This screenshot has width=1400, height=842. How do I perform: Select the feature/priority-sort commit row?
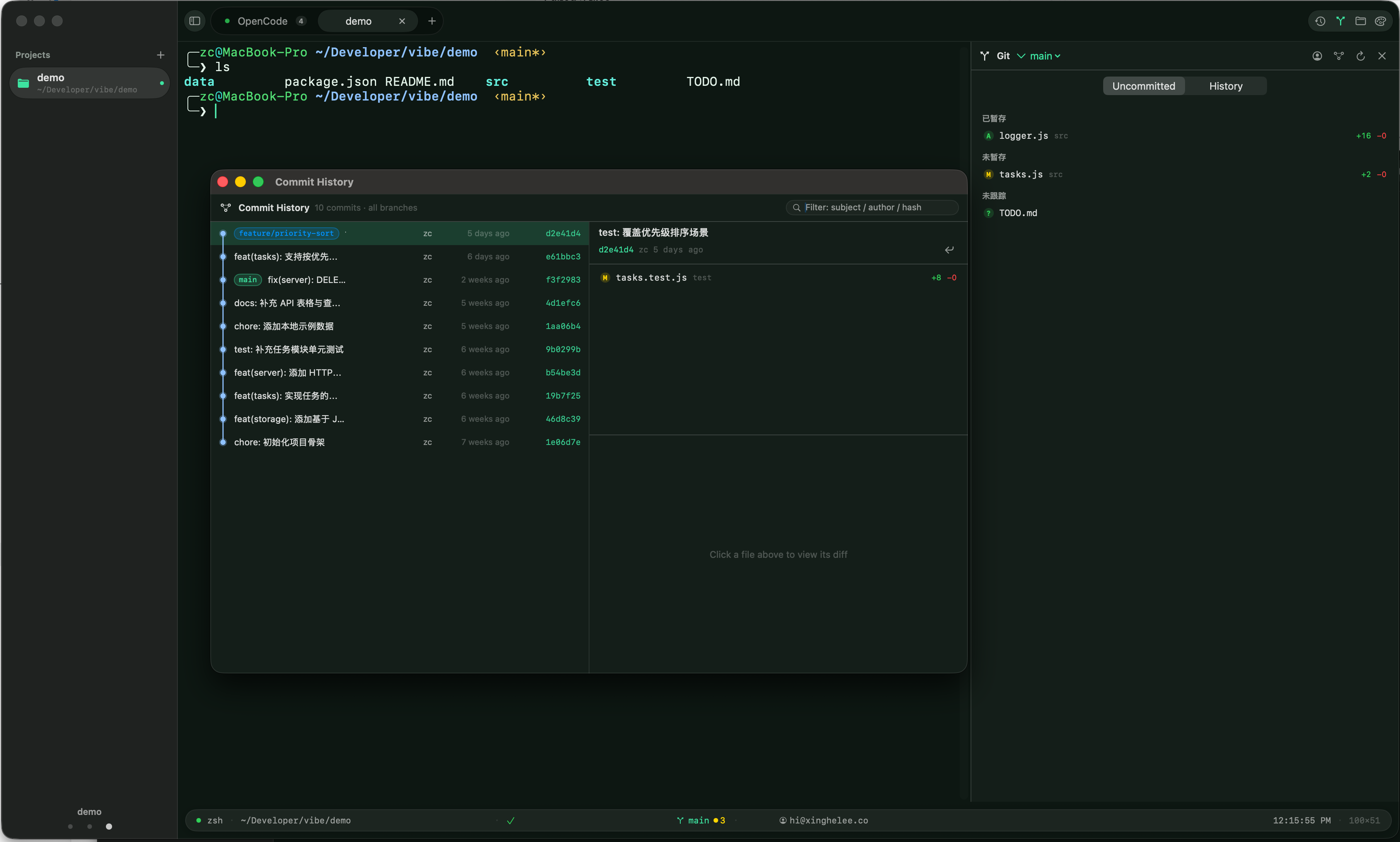coord(400,233)
